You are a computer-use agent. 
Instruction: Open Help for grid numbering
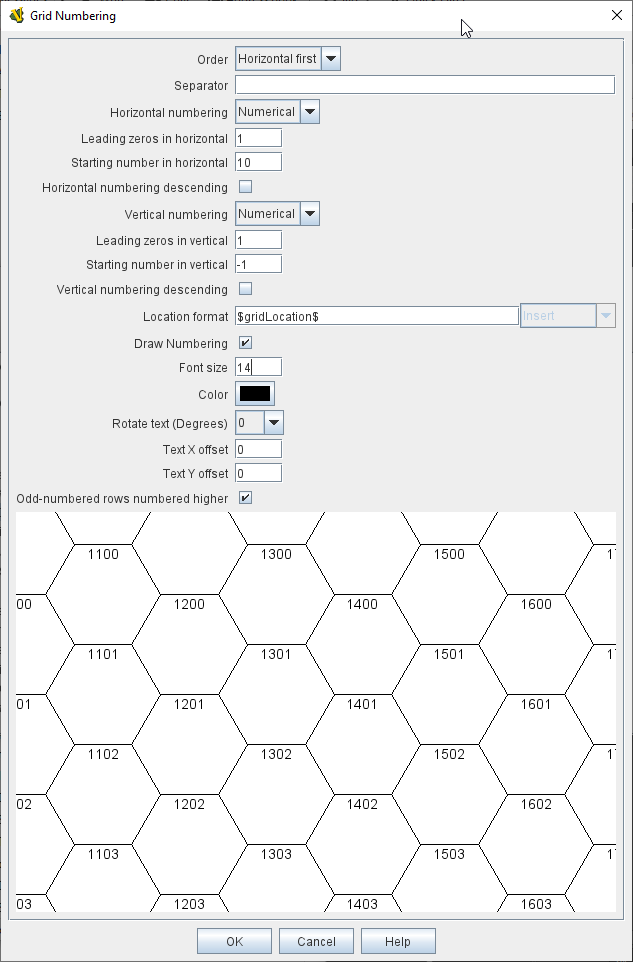tap(398, 941)
